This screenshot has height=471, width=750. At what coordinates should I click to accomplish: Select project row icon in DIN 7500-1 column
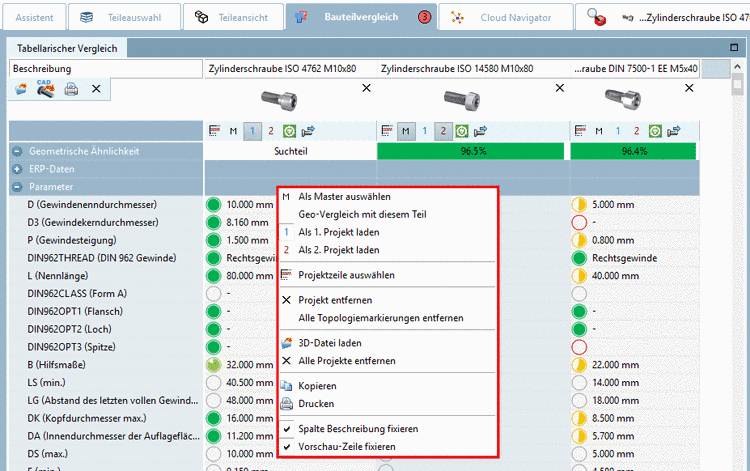pos(580,131)
